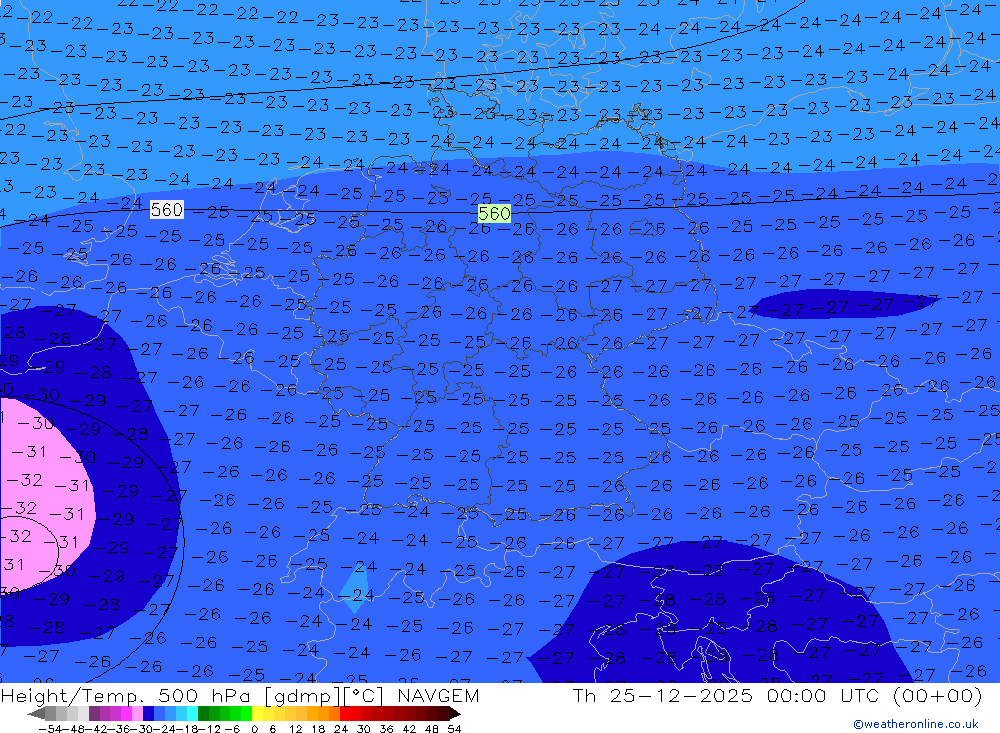Click the 'Height/Temp.' title text
Viewport: 1000px width, 733px height.
click(x=71, y=695)
